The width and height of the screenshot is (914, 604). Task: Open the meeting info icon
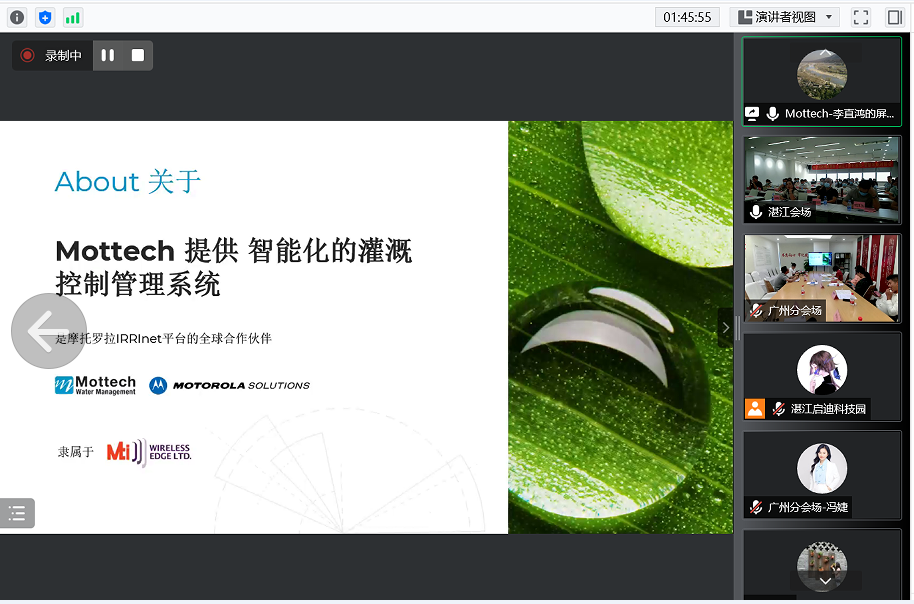click(x=17, y=17)
